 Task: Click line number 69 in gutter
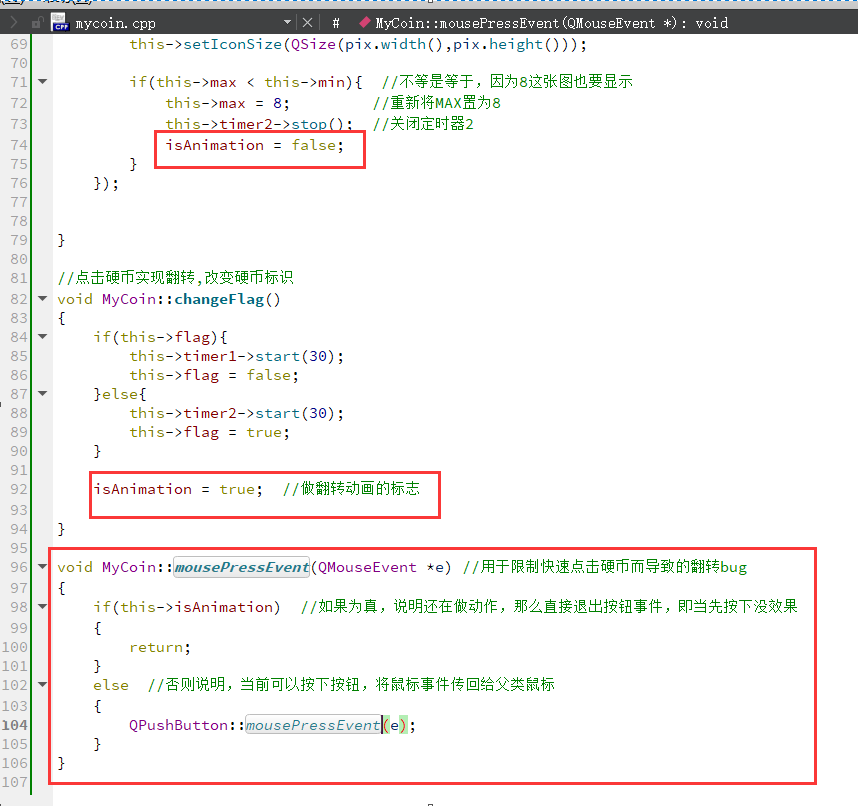tap(19, 44)
